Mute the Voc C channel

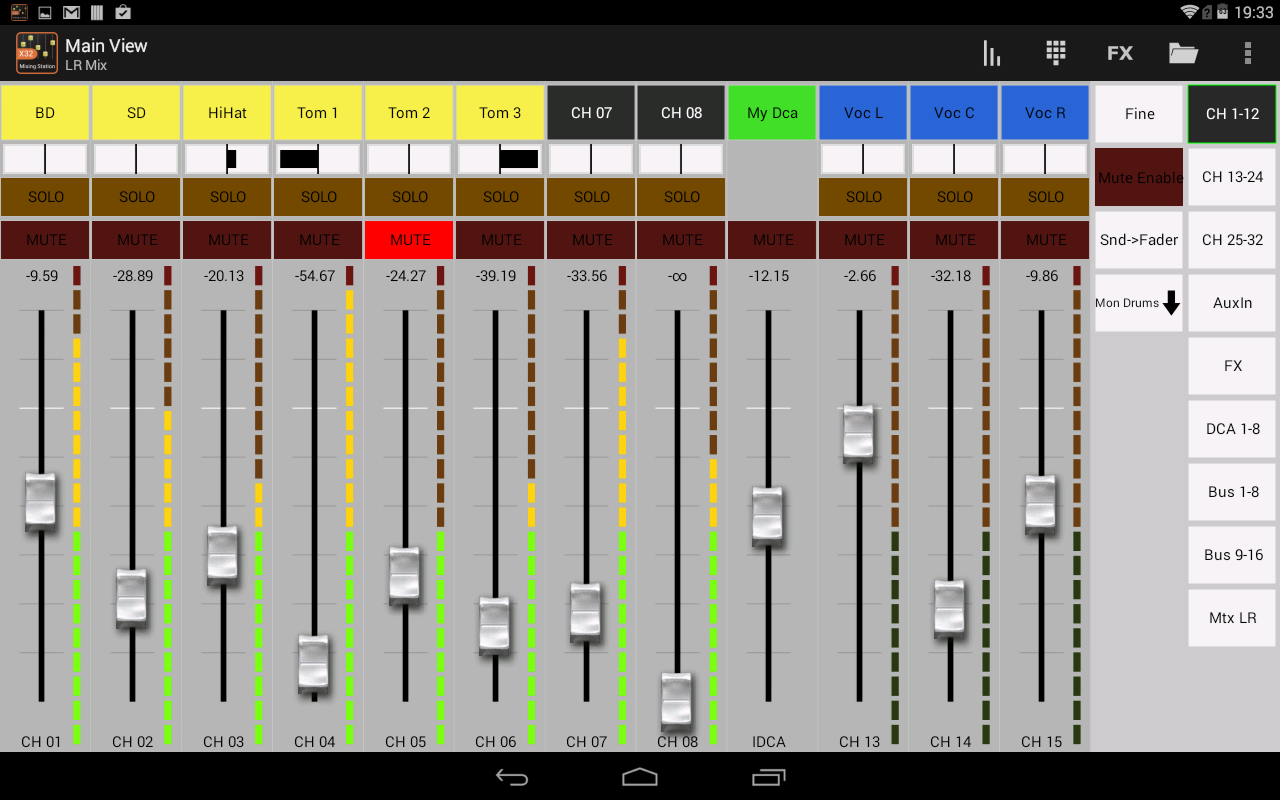click(954, 240)
